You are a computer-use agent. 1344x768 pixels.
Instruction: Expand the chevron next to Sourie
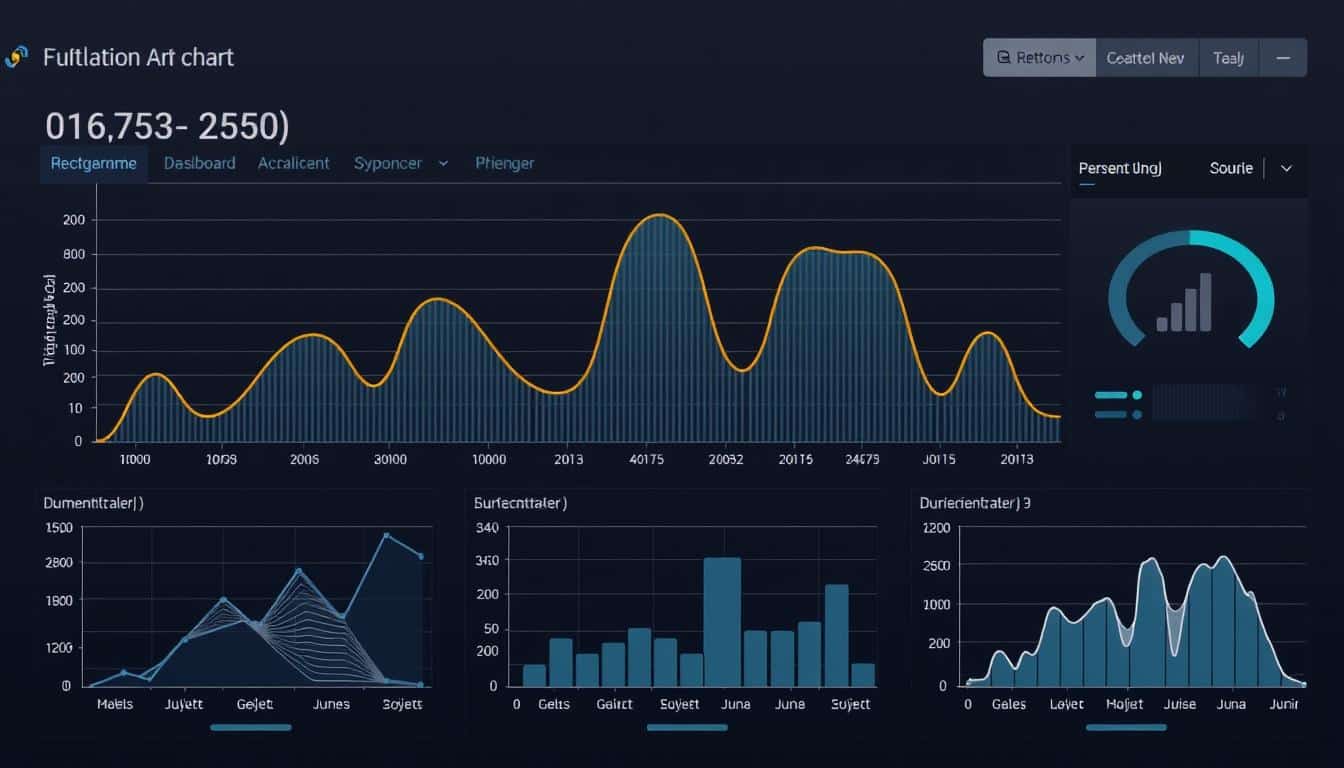click(1287, 168)
